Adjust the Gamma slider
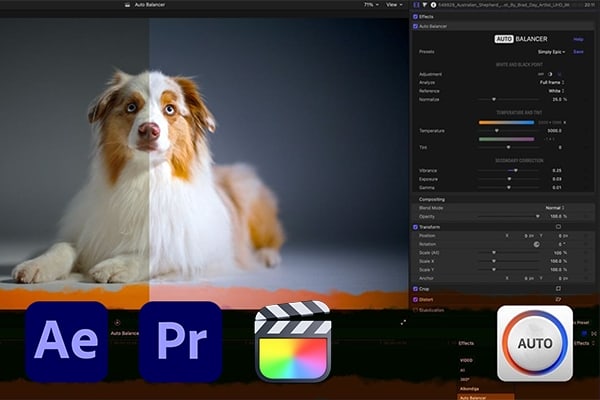 [509, 188]
